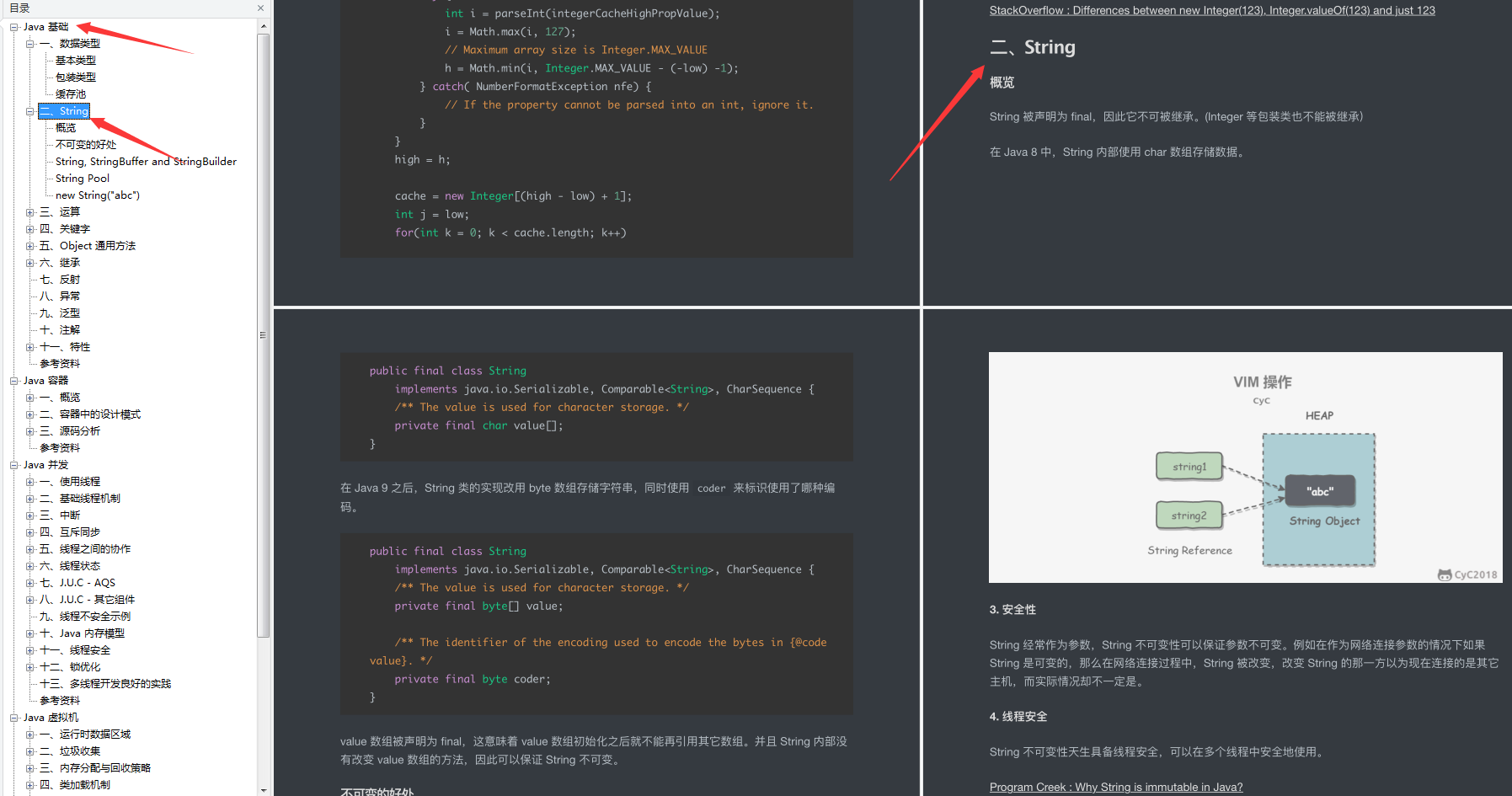The height and width of the screenshot is (796, 1512).
Task: Expand "七、J.U.C - AQS" under Java 并发
Action: [x=30, y=582]
